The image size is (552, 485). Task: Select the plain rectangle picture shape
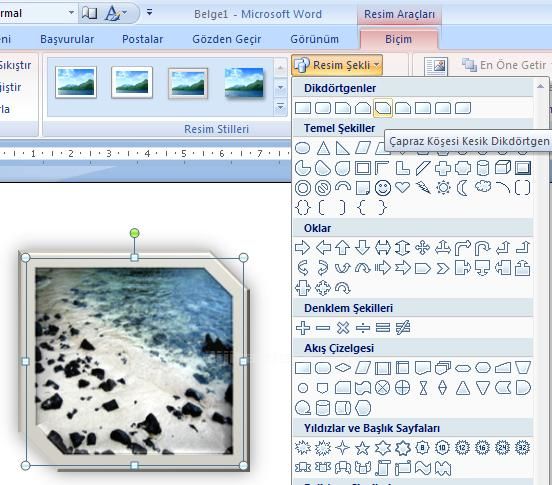coord(303,108)
